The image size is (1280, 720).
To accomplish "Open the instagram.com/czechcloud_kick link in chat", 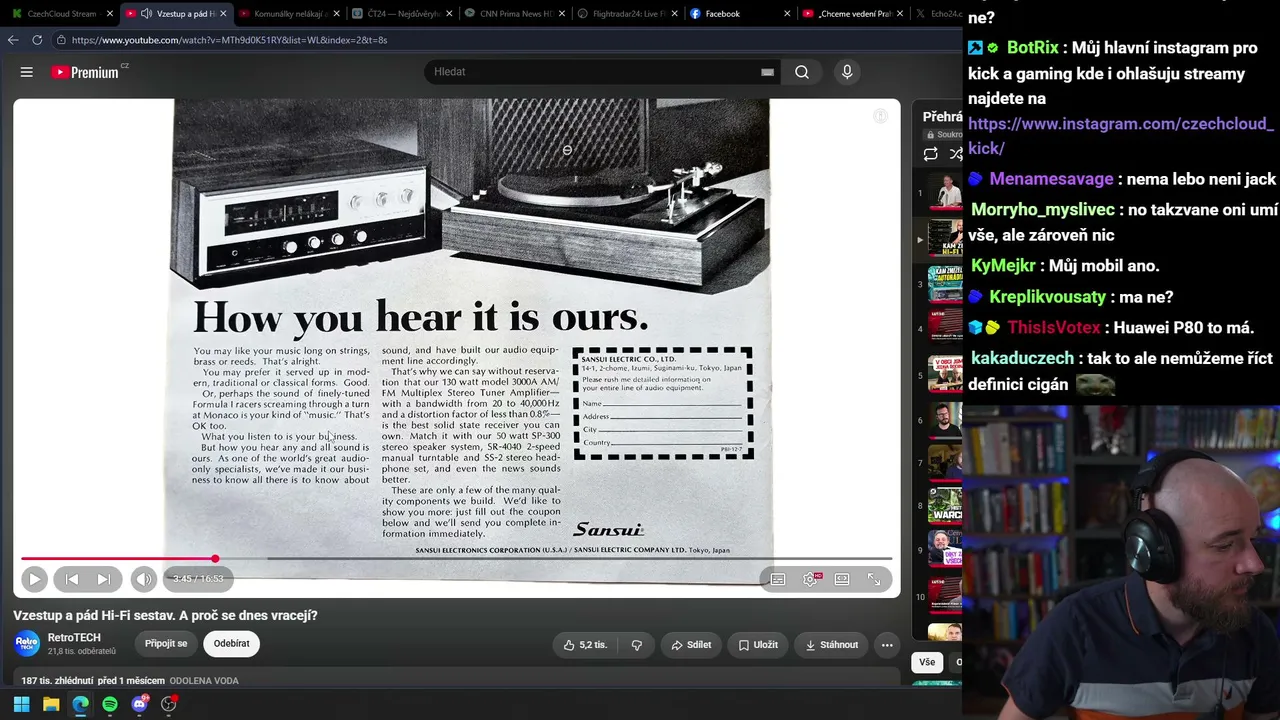I will tap(1121, 136).
